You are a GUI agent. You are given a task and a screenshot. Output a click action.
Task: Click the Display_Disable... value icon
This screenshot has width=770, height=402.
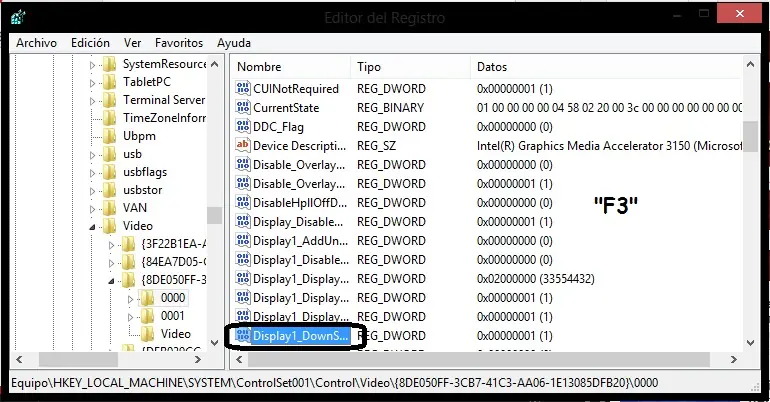[x=243, y=222]
